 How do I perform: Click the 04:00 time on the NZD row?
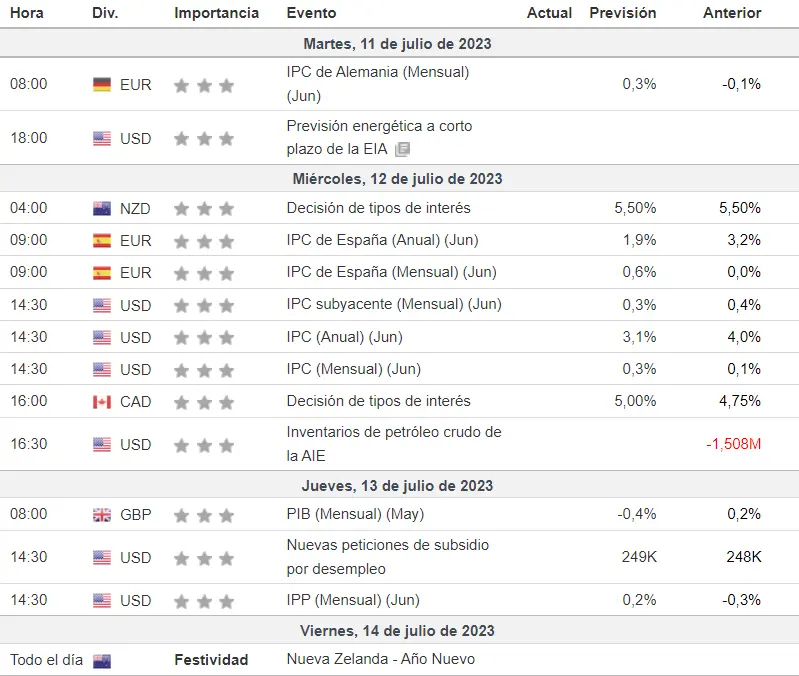(29, 208)
